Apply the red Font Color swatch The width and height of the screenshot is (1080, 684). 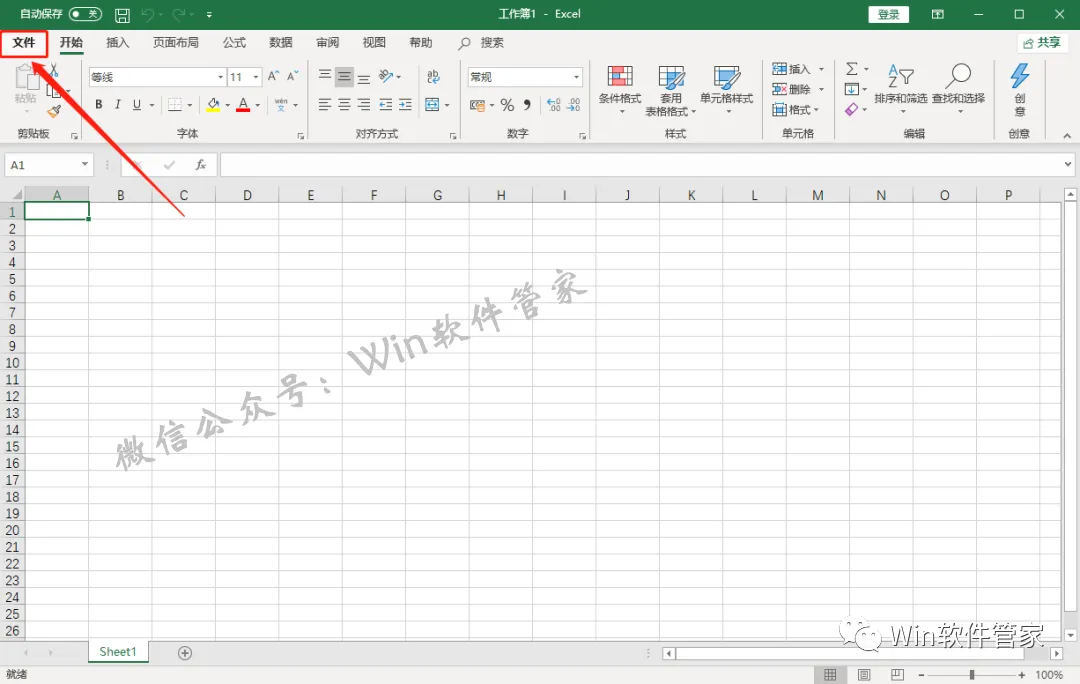243,105
